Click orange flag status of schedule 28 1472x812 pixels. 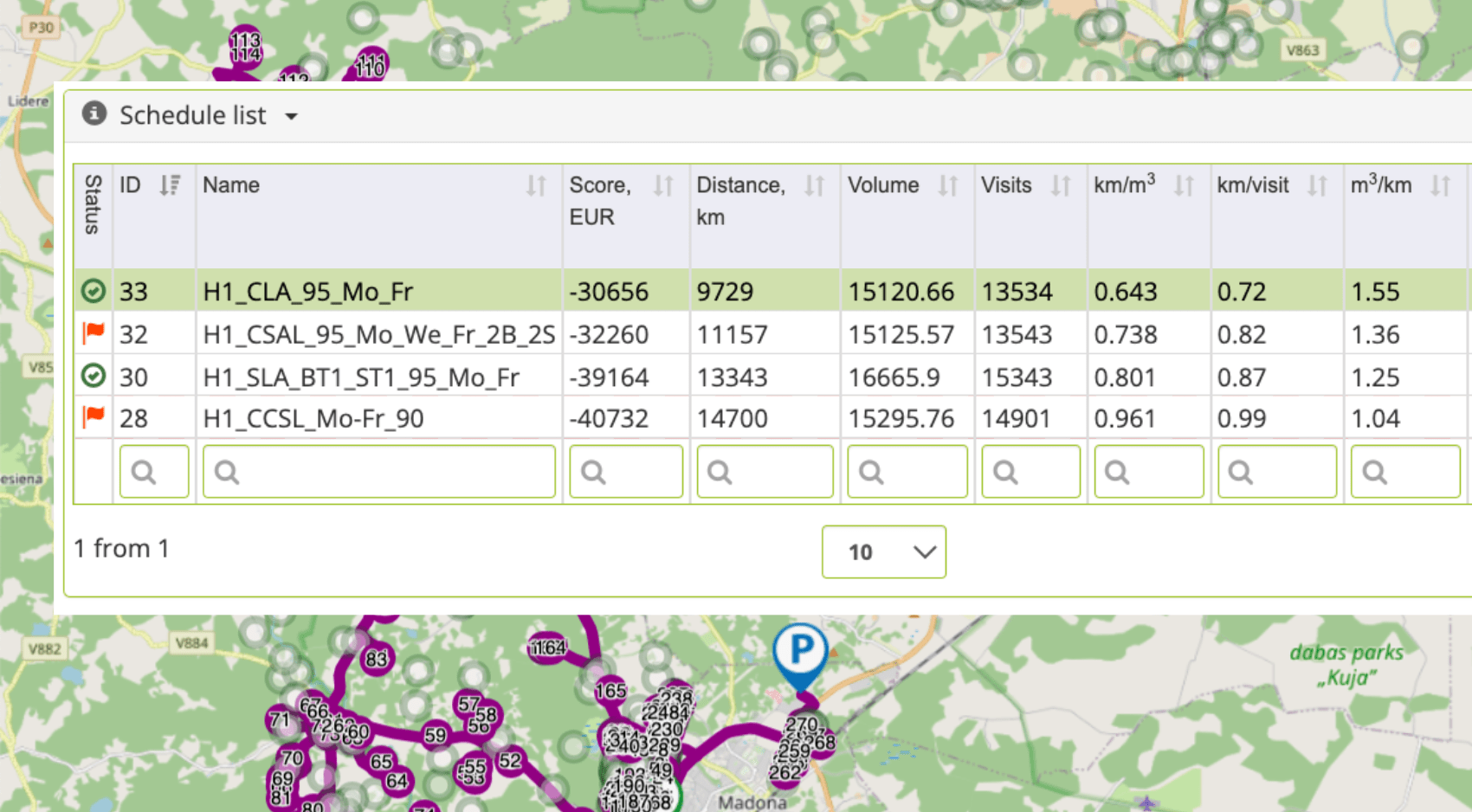click(x=94, y=417)
